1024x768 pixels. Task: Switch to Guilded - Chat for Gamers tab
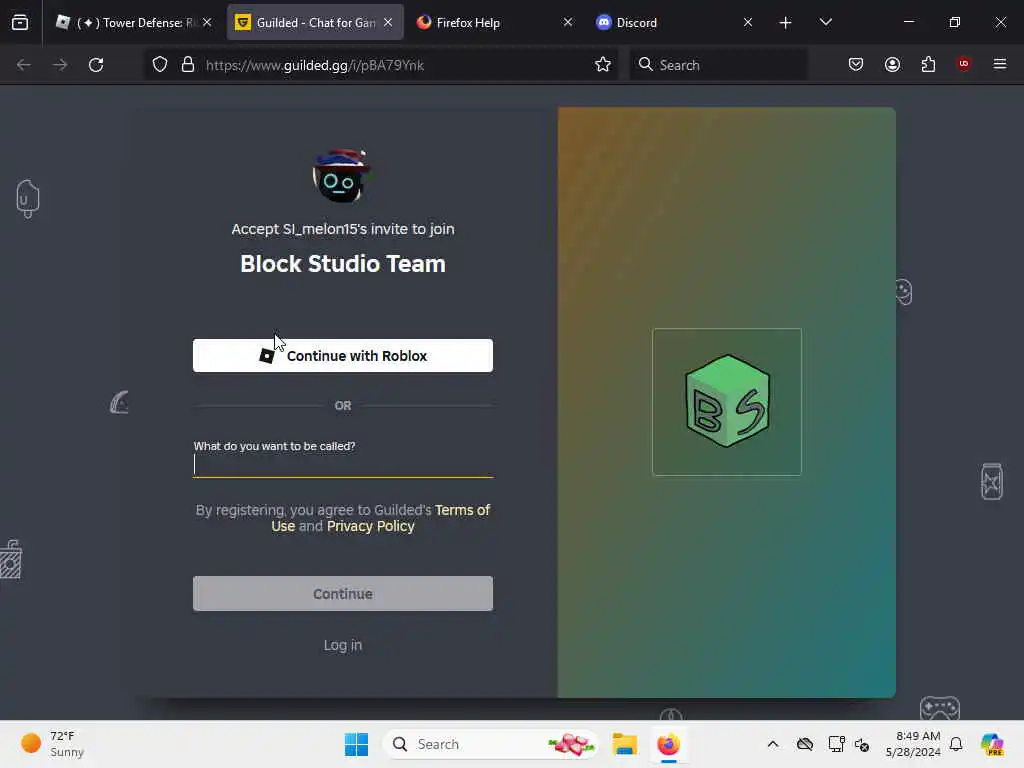tap(315, 22)
